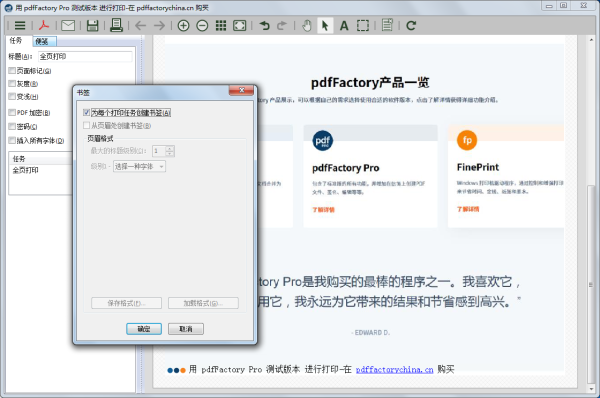Open the 选择一种字体 dropdown
Screen dimensions: 600x398
(139, 166)
